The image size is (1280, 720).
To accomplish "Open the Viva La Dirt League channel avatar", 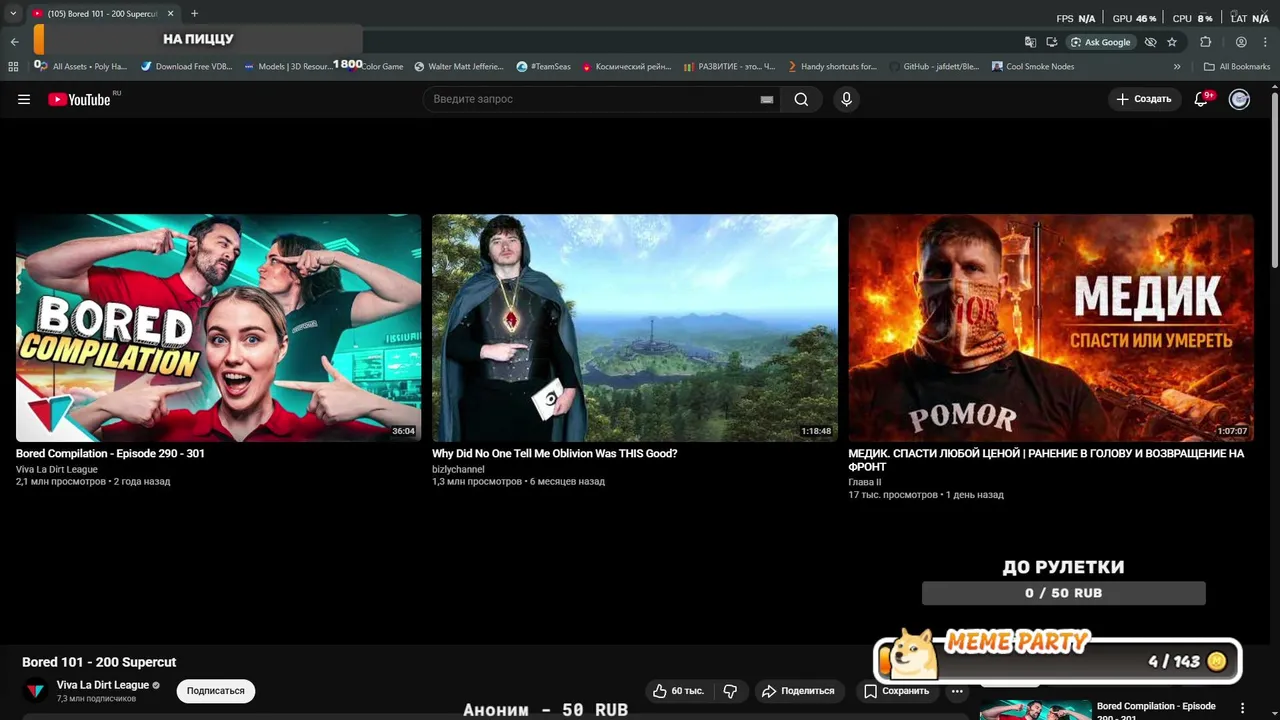I will pos(36,691).
